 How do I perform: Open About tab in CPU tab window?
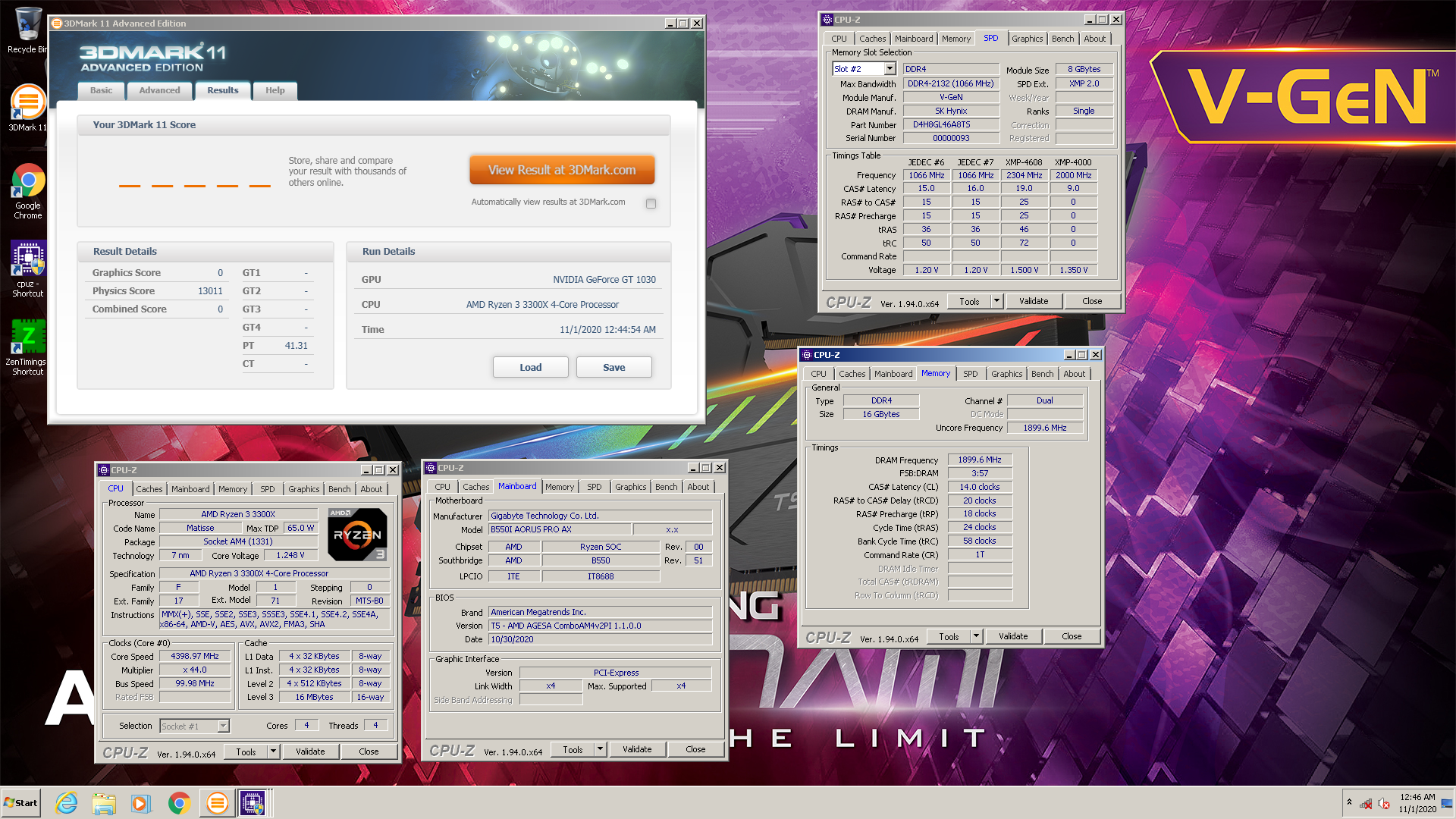(371, 489)
